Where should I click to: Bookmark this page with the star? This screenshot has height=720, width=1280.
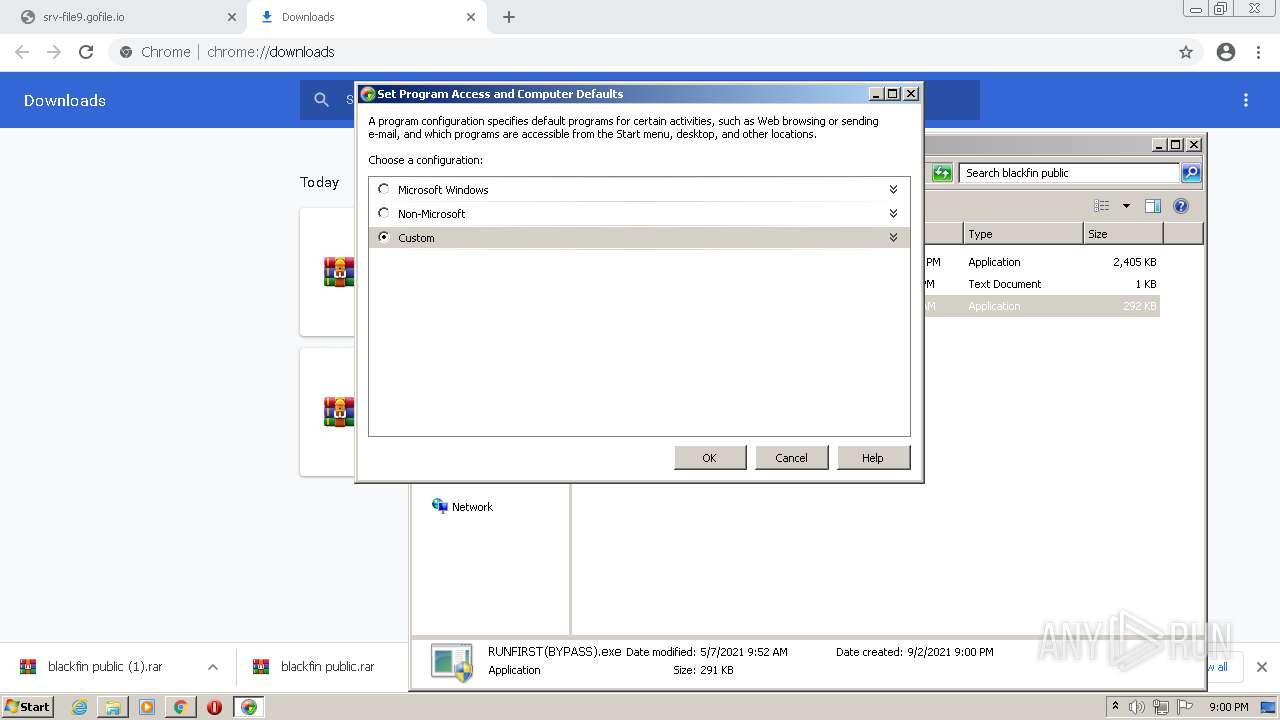[x=1186, y=52]
